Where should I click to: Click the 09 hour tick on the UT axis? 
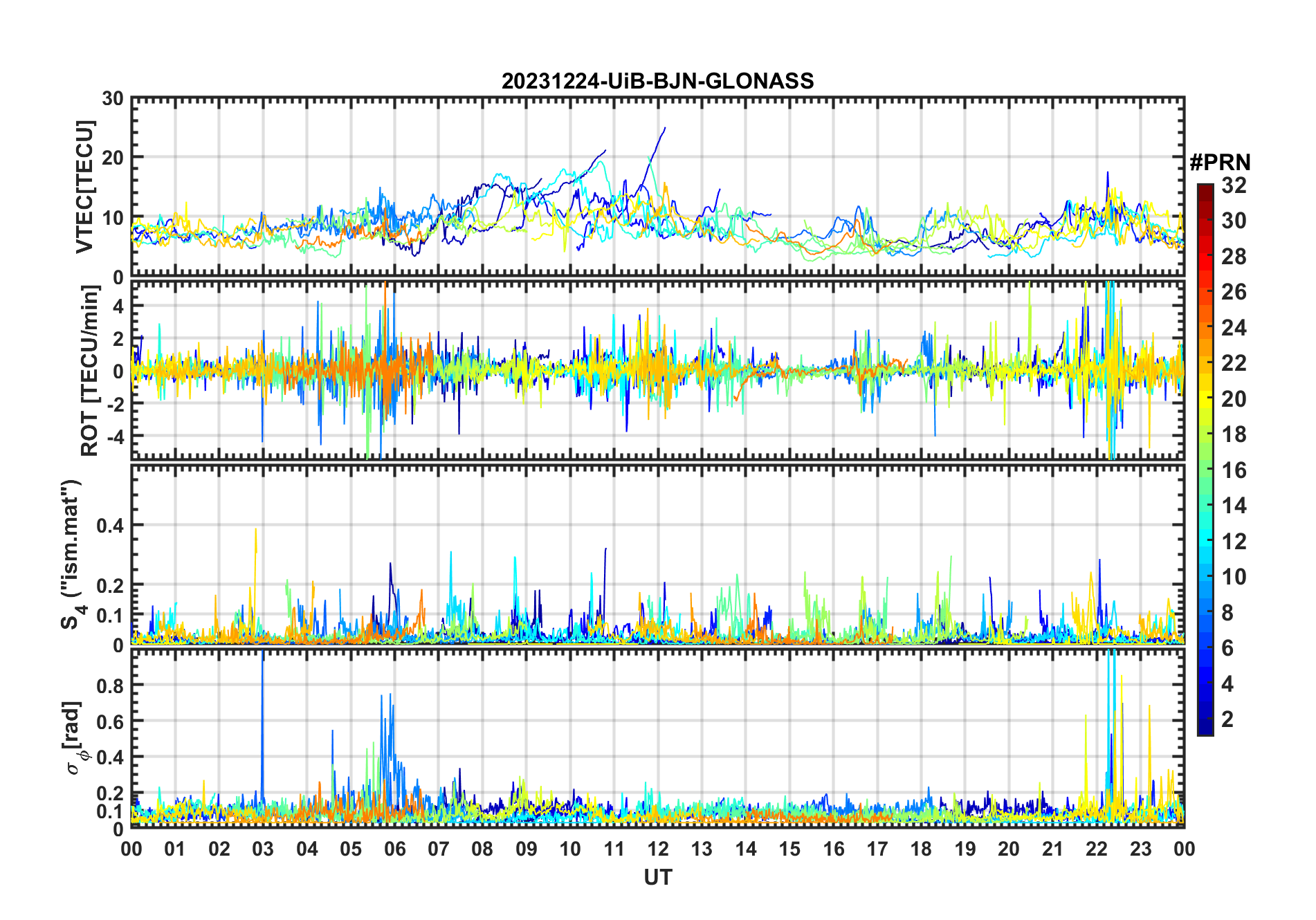527,849
